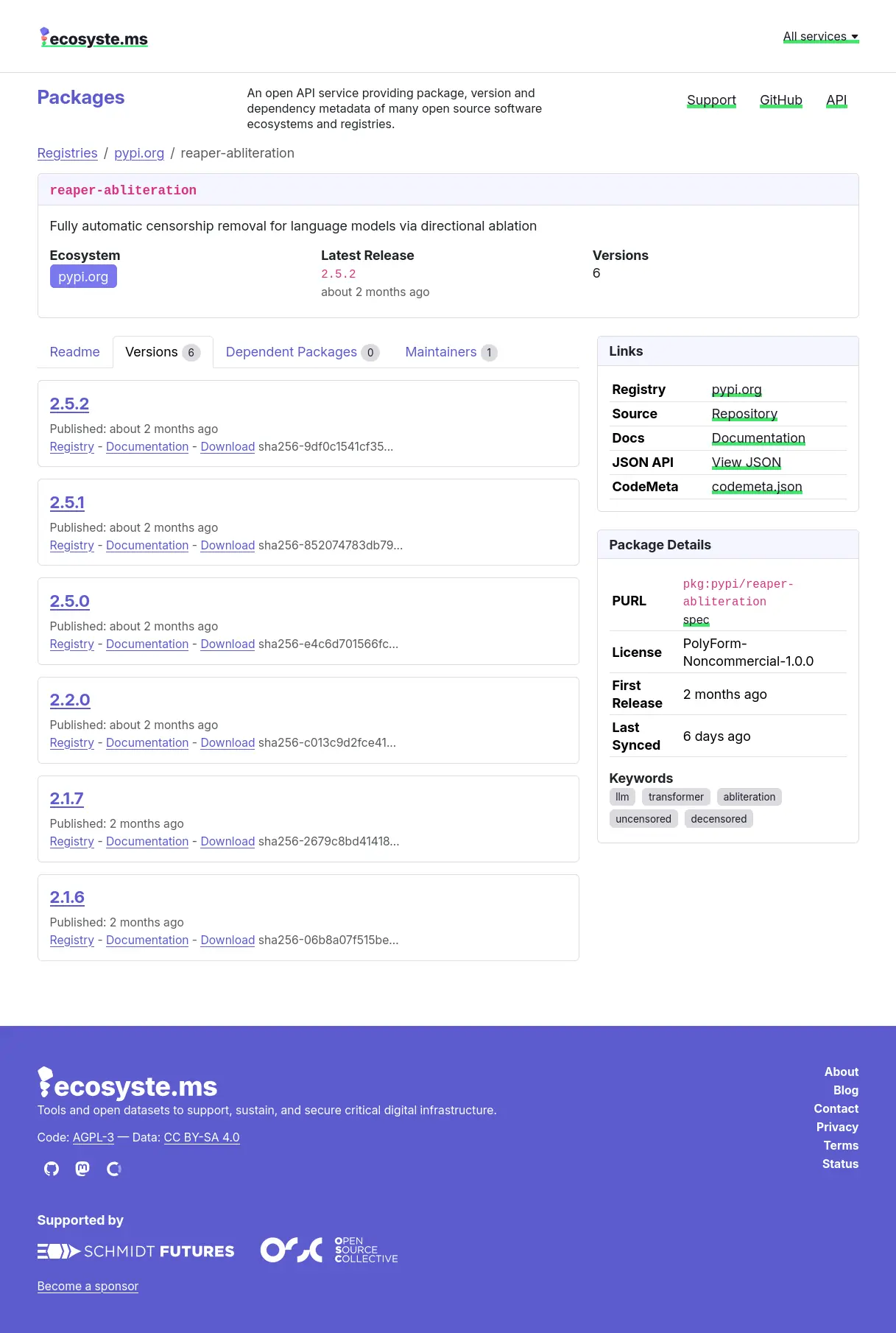Open version 2.5.0 heading link
This screenshot has width=896, height=1333.
click(70, 601)
